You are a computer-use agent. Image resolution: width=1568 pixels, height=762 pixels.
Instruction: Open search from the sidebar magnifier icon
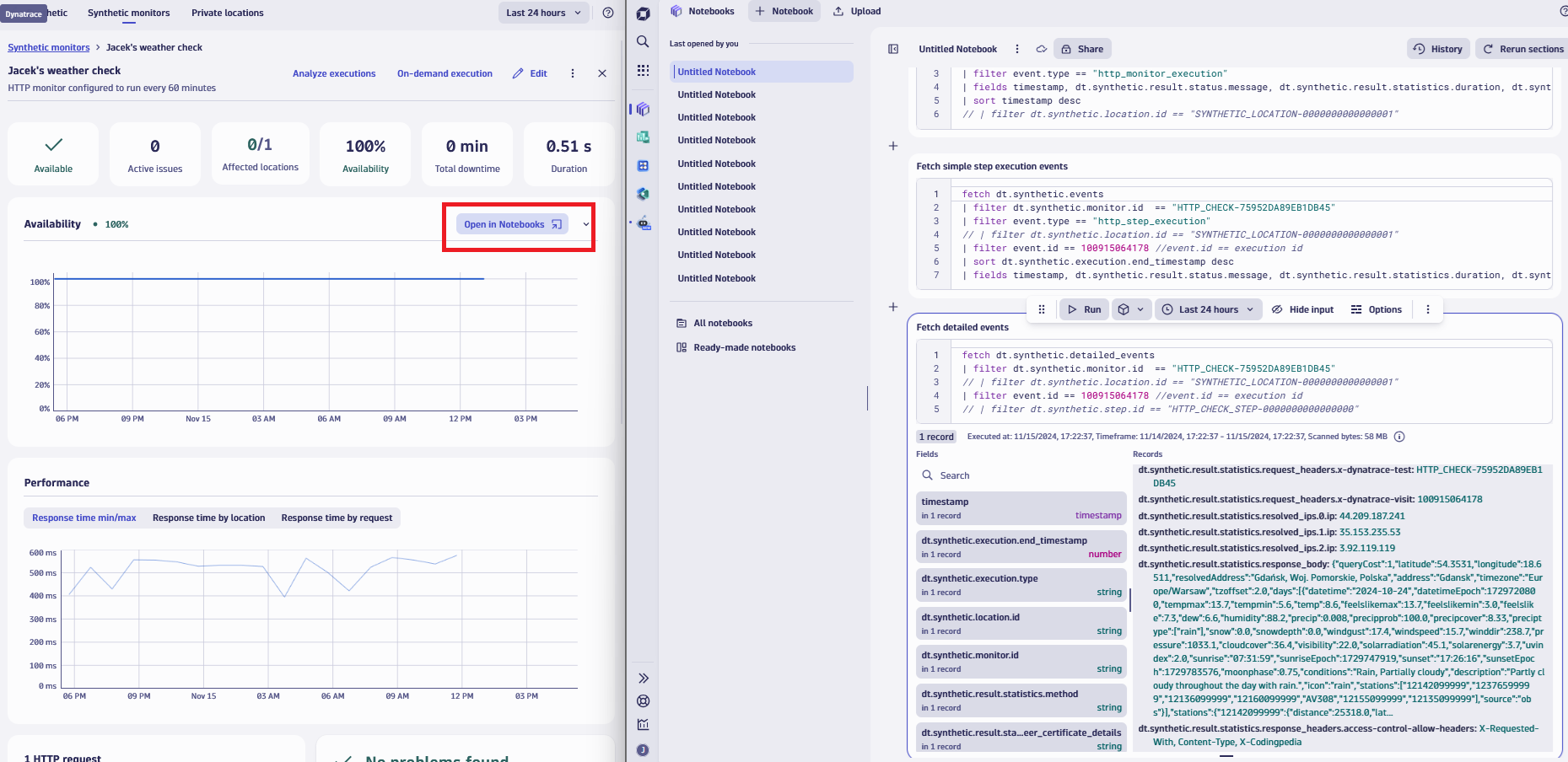[x=643, y=42]
